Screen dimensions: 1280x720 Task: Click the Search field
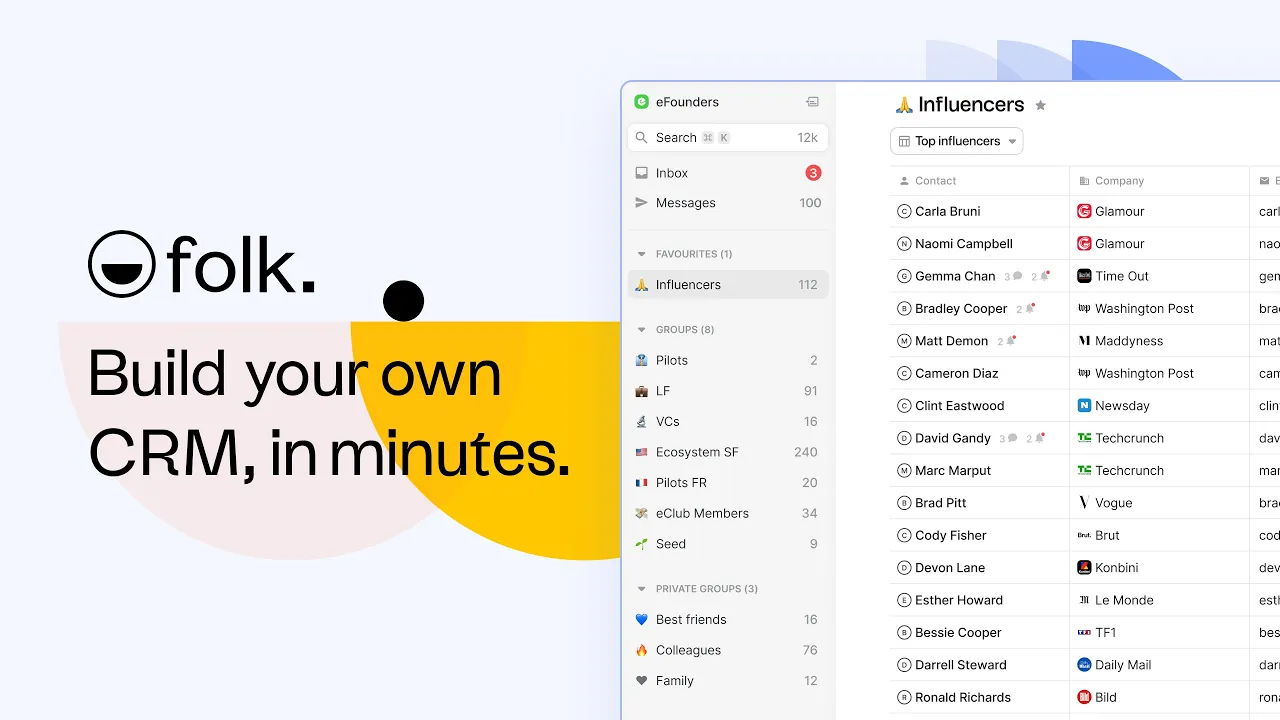point(728,138)
